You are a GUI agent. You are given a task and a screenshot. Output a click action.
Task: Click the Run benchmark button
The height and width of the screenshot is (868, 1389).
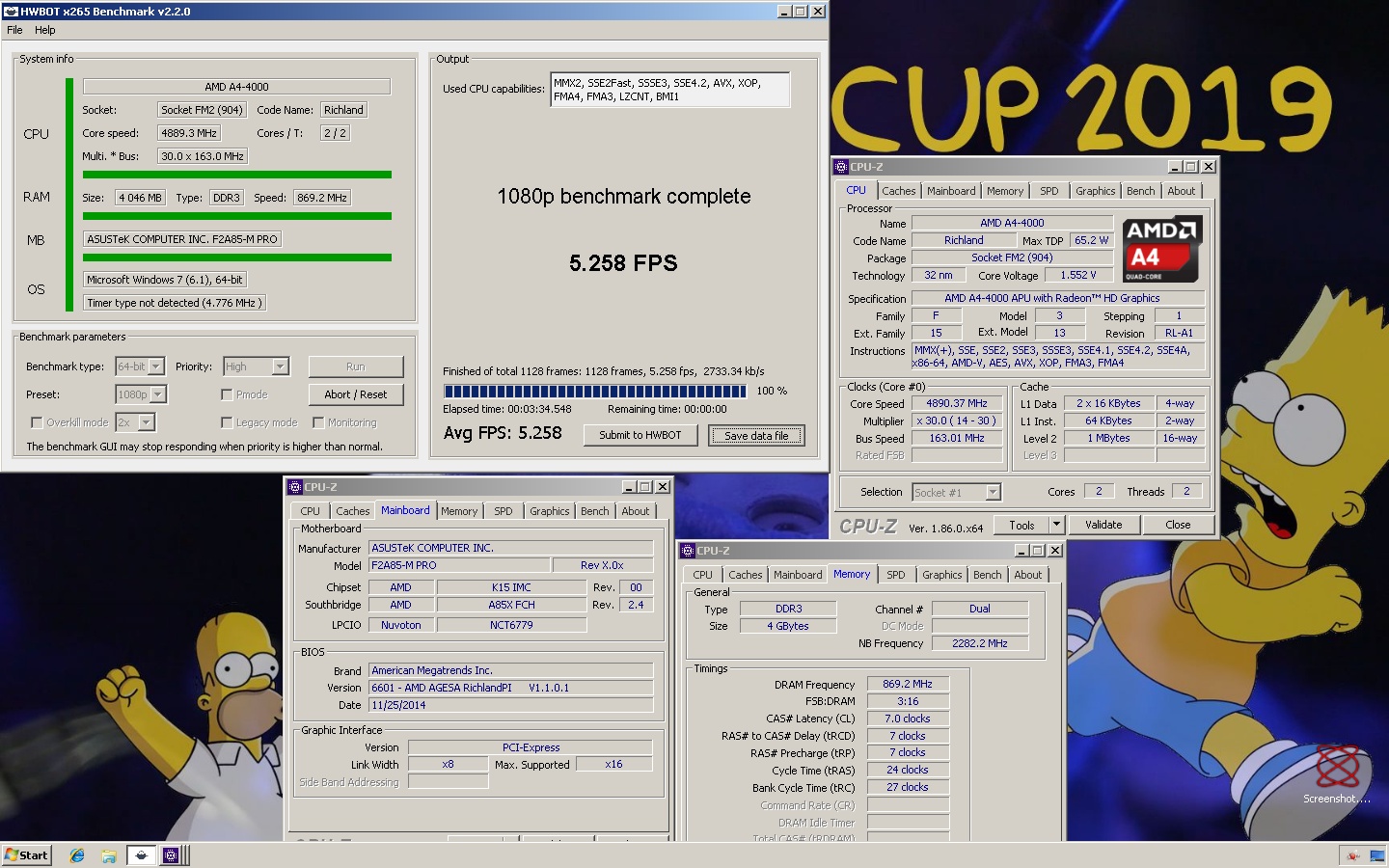(356, 366)
